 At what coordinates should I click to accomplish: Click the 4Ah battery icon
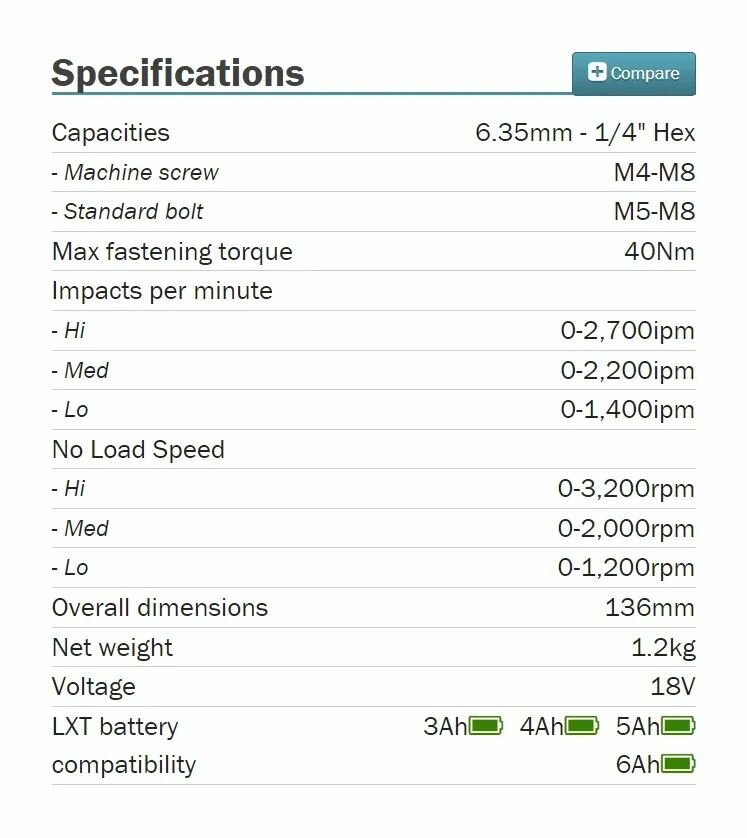(x=582, y=726)
